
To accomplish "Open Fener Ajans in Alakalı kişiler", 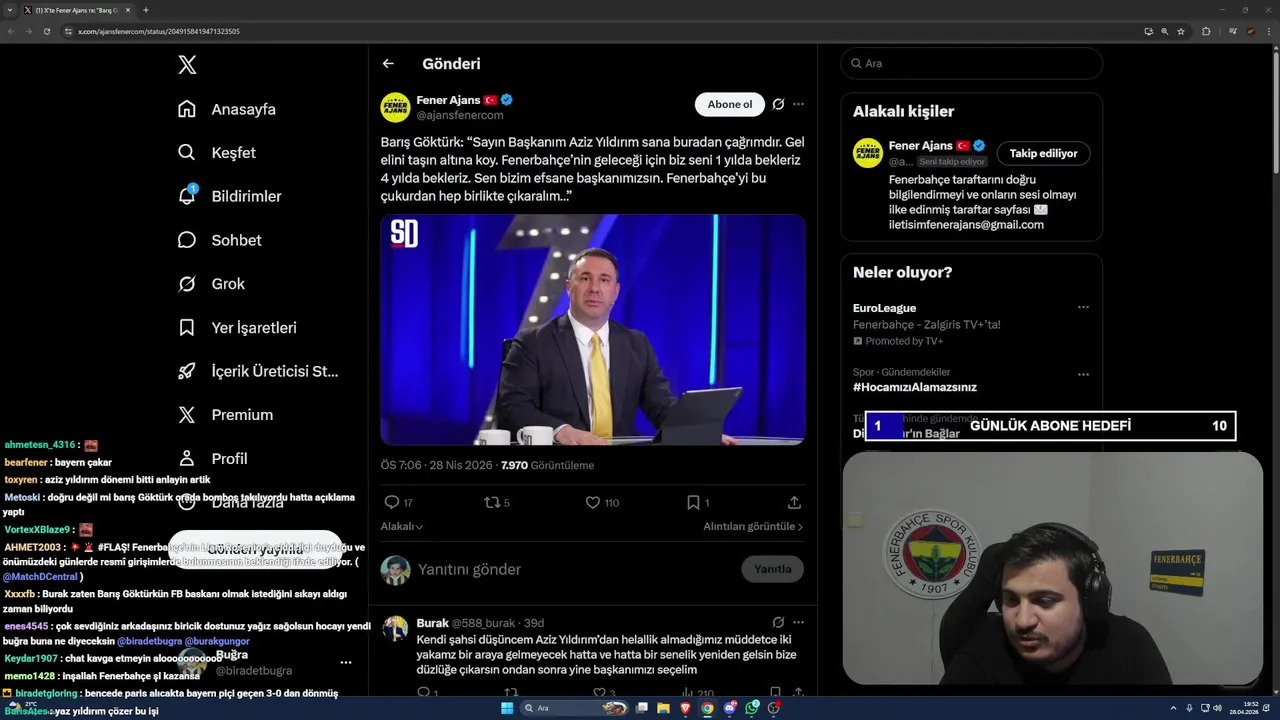I will (x=918, y=146).
